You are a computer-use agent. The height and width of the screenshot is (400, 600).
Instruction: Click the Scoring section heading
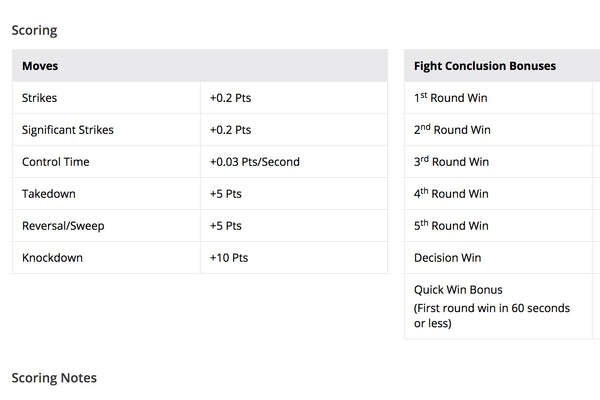point(34,30)
